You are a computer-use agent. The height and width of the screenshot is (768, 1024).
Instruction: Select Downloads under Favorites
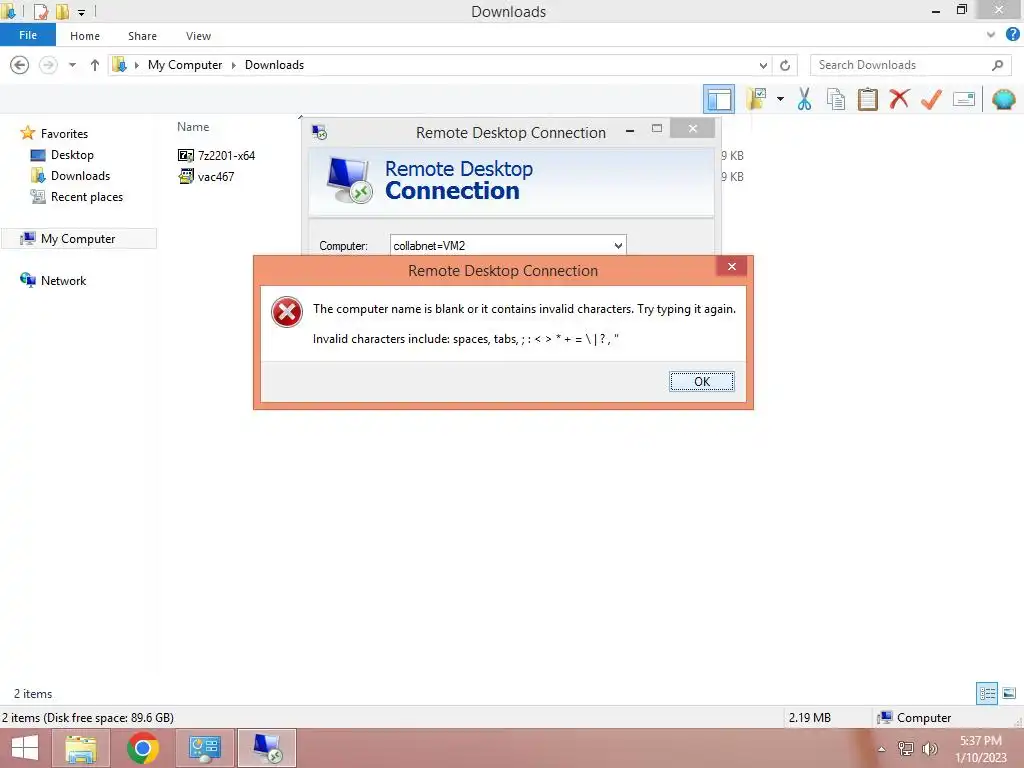coord(80,176)
